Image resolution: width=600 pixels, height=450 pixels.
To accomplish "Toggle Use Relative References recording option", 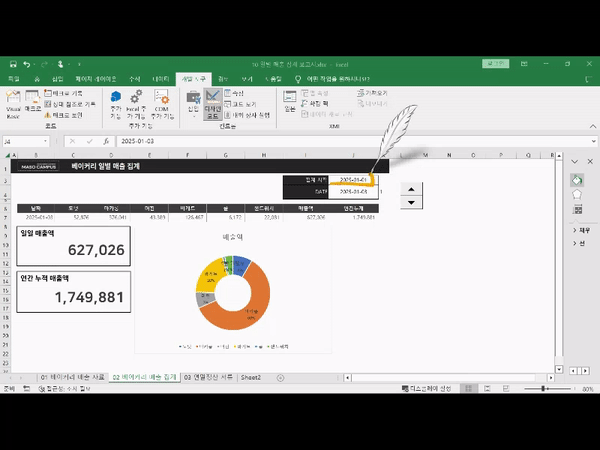I will tap(74, 103).
